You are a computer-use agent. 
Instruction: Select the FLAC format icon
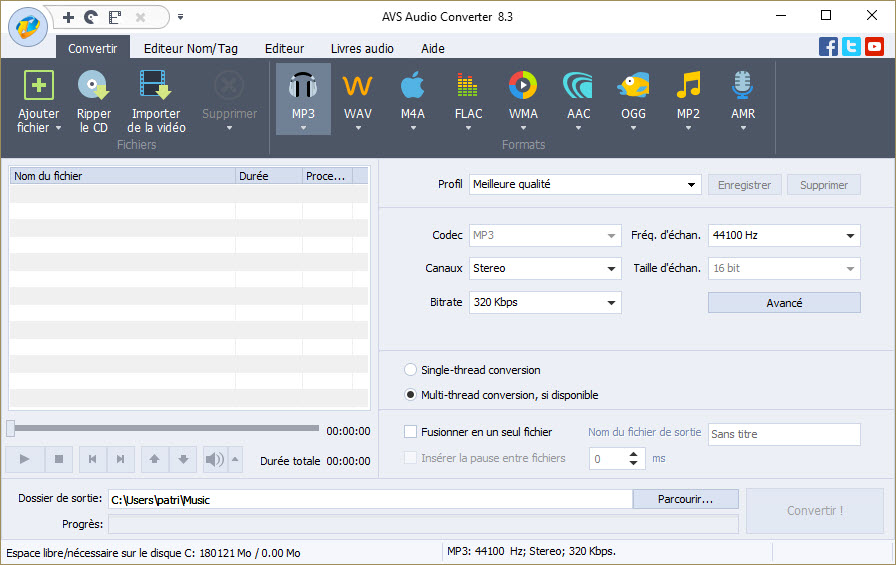pos(468,86)
